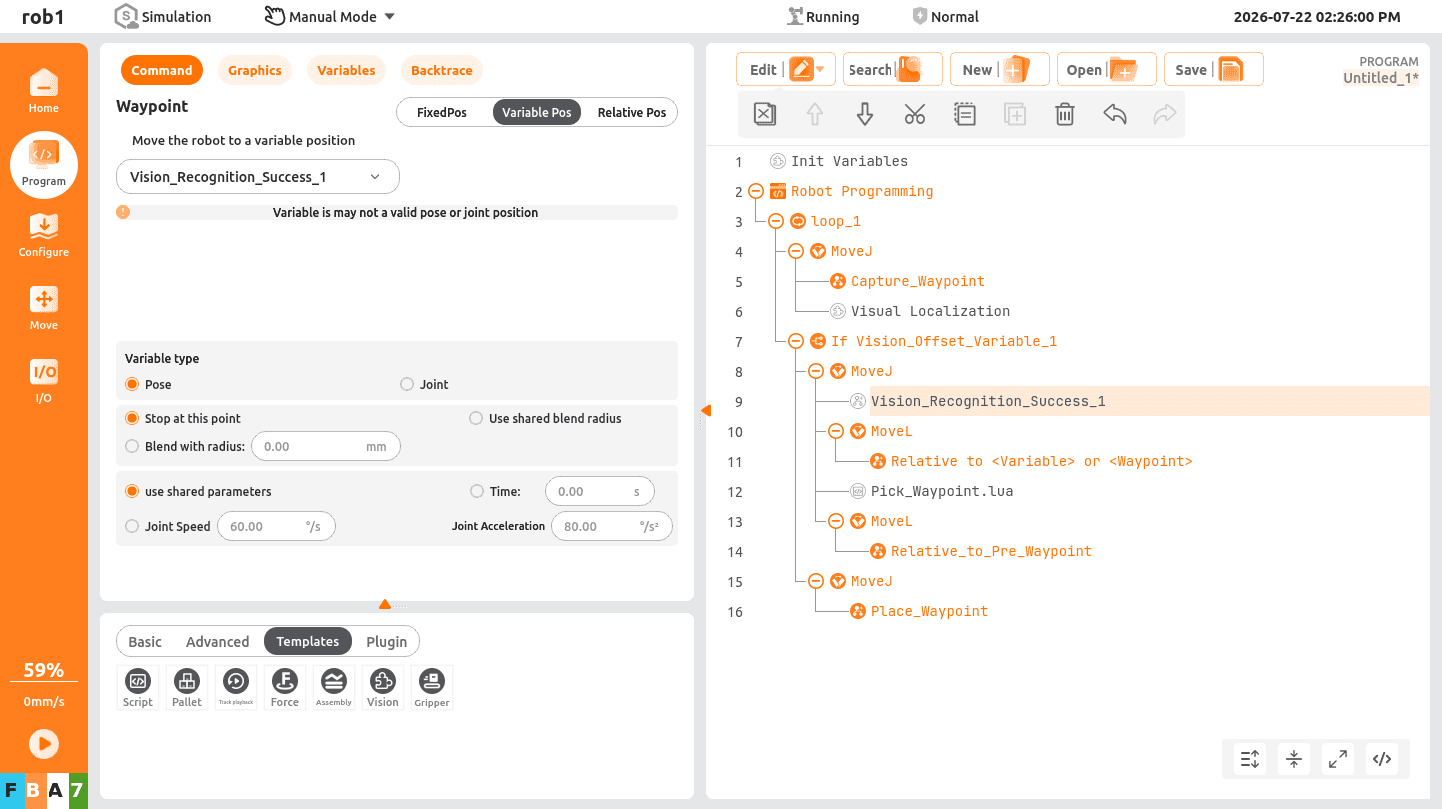The width and height of the screenshot is (1442, 809).
Task: Insert the Vision template icon
Action: (x=383, y=688)
